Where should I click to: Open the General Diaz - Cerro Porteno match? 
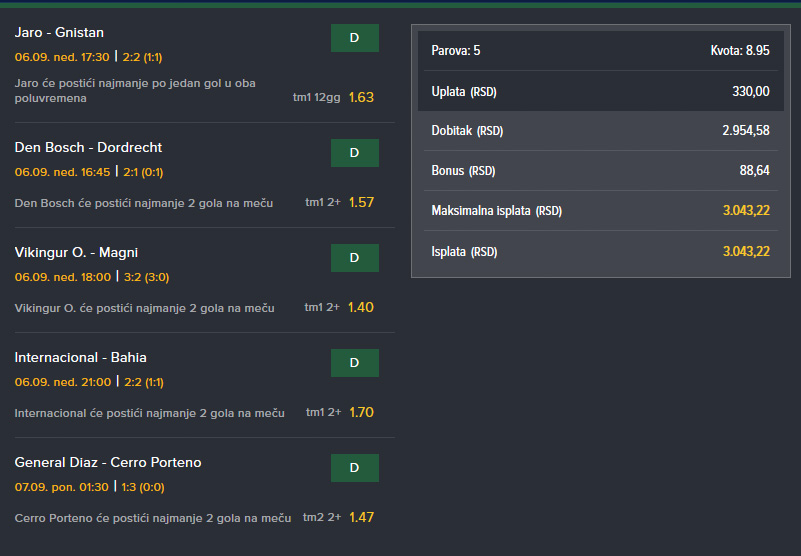pyautogui.click(x=108, y=463)
